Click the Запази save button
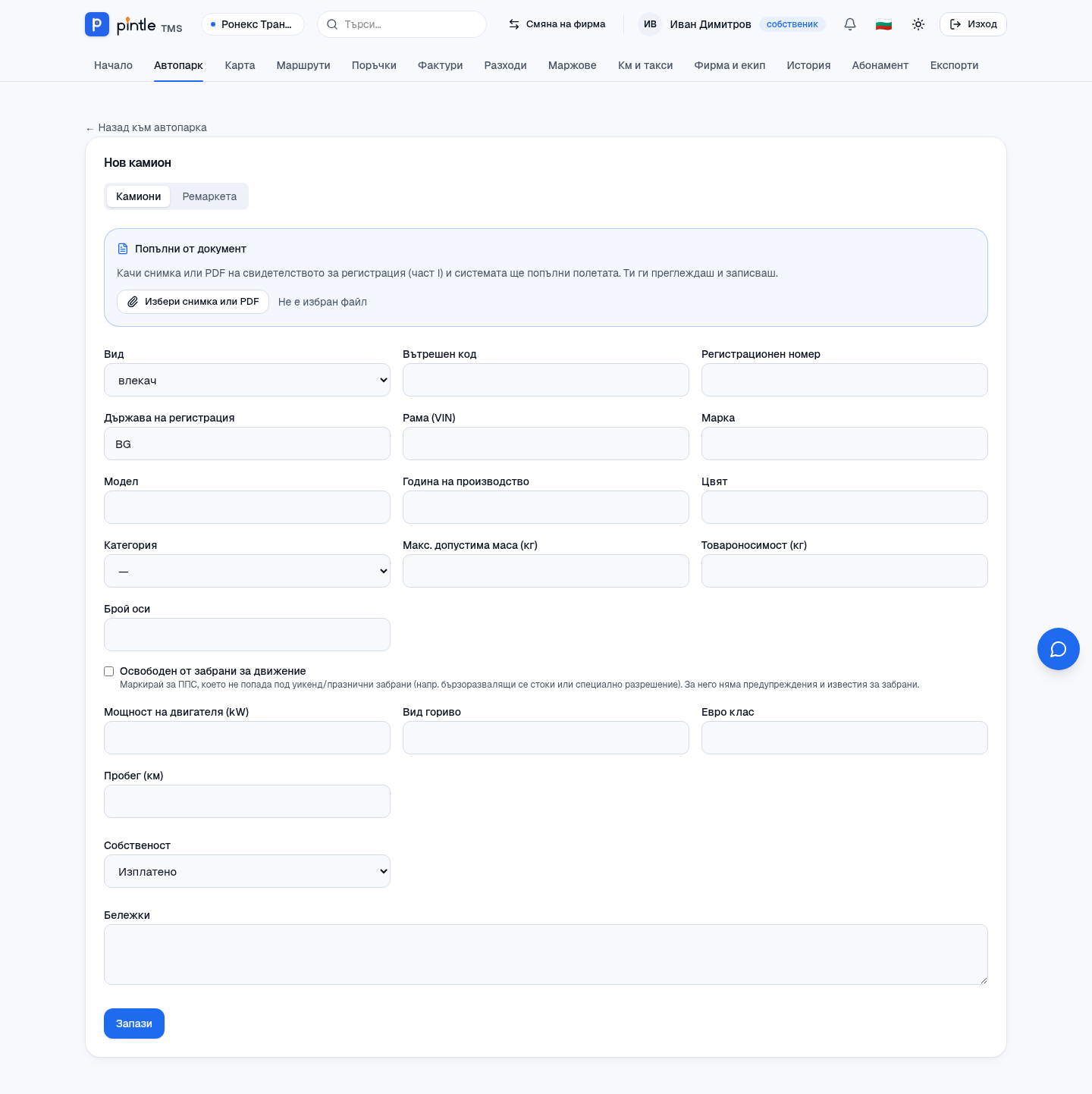The image size is (1092, 1094). [x=134, y=1023]
